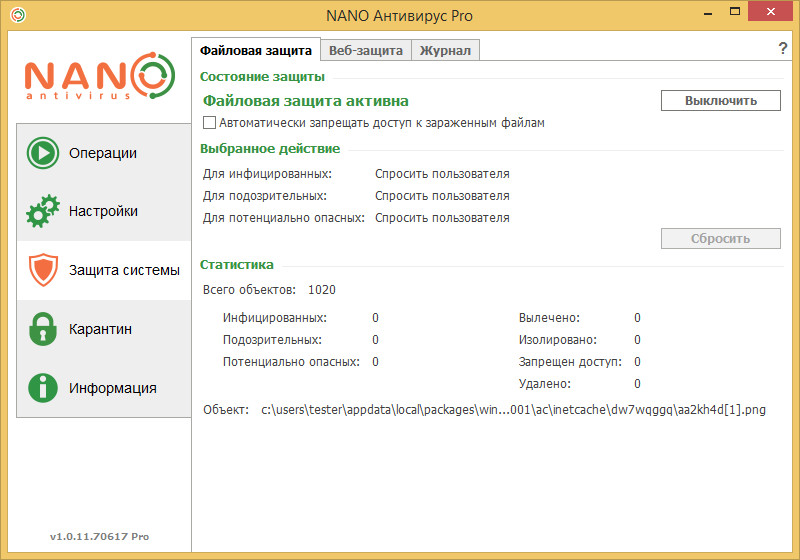Click the scanned object file path

pyautogui.click(x=513, y=410)
